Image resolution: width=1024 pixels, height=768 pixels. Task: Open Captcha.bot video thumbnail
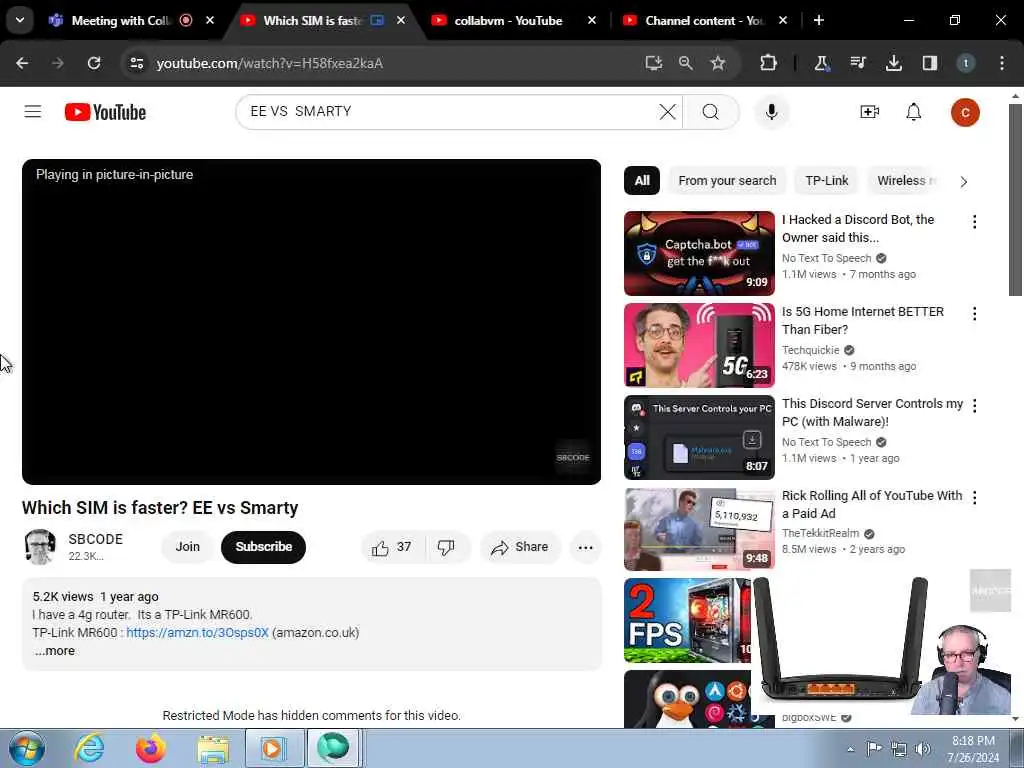[x=699, y=253]
